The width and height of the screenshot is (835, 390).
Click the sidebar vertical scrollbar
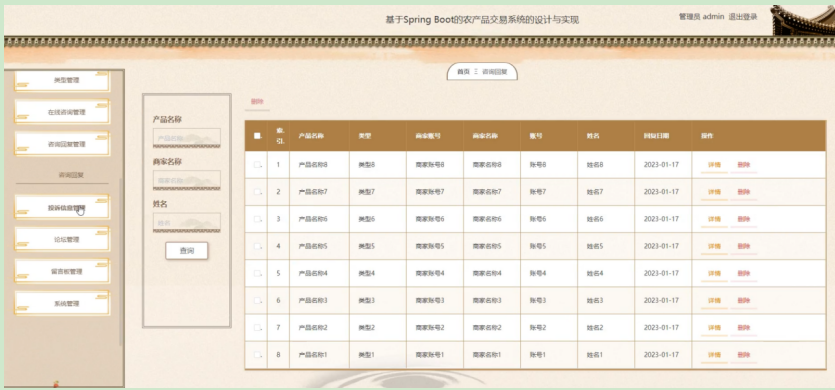pyautogui.click(x=121, y=261)
